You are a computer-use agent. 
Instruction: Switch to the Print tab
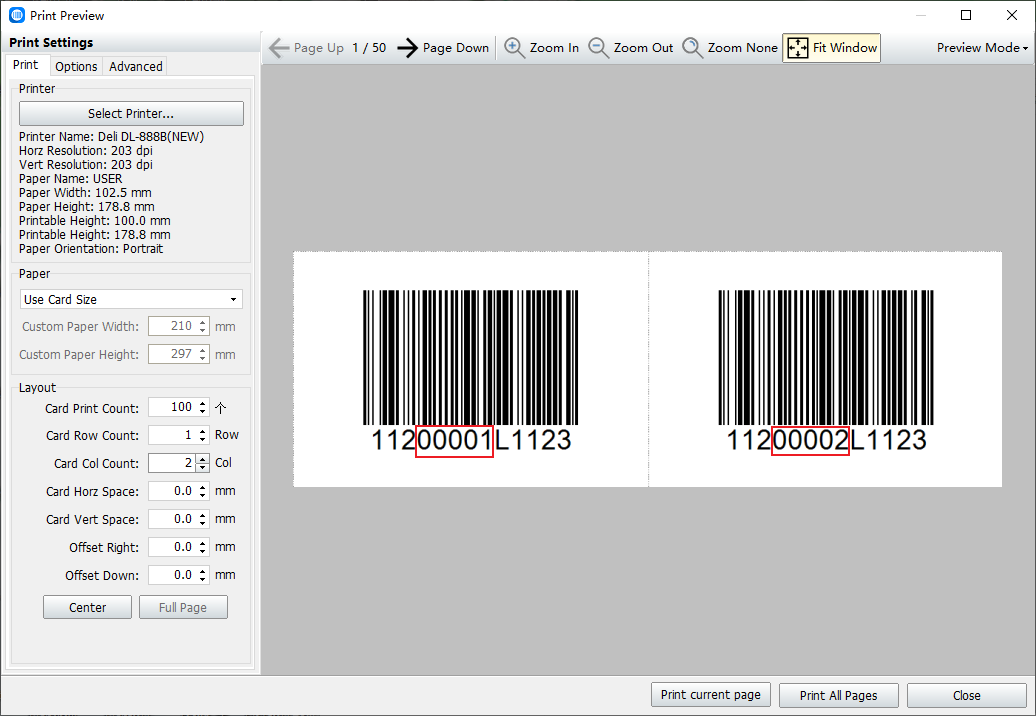[x=26, y=65]
